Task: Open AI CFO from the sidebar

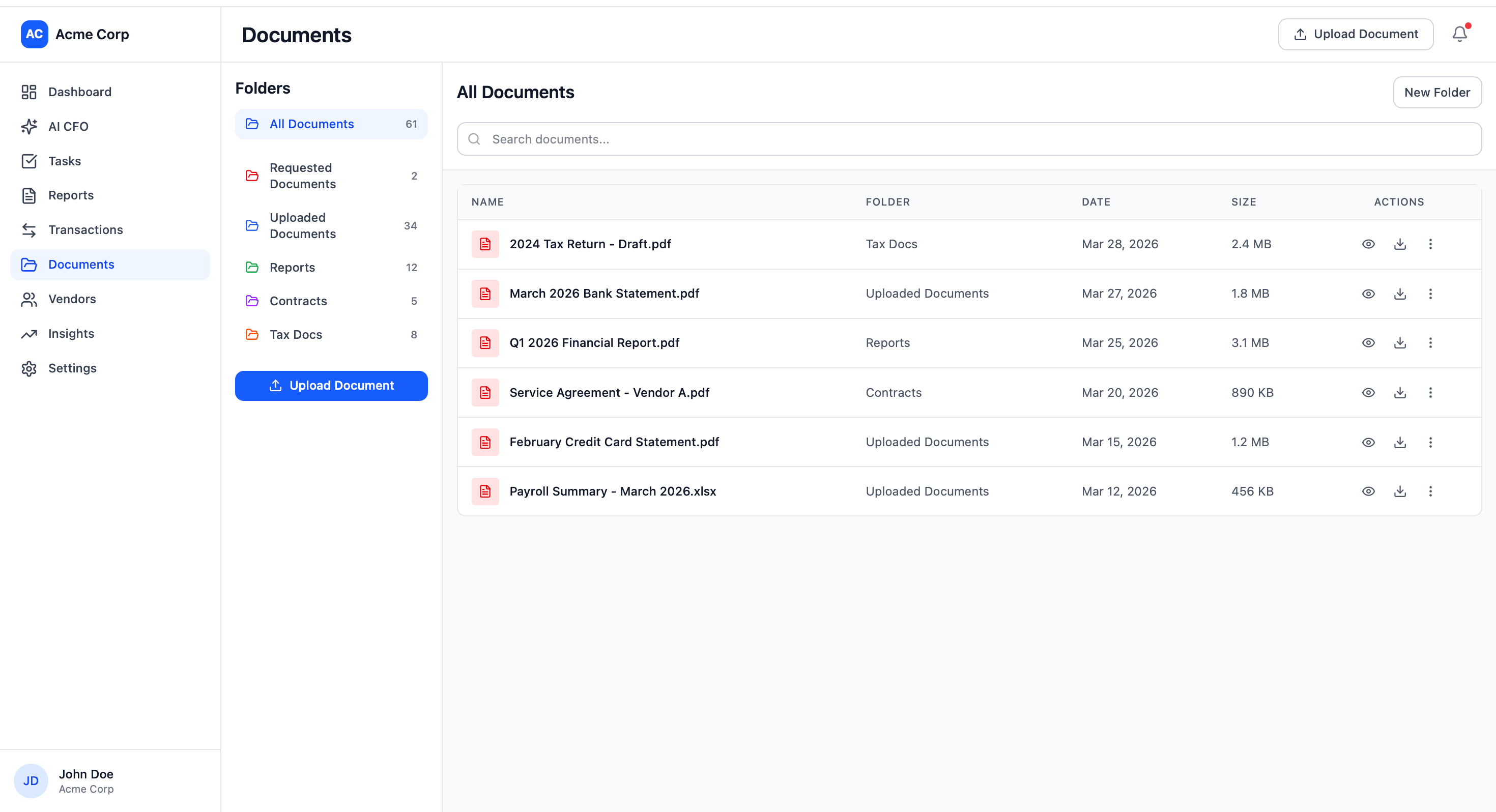Action: click(x=110, y=127)
